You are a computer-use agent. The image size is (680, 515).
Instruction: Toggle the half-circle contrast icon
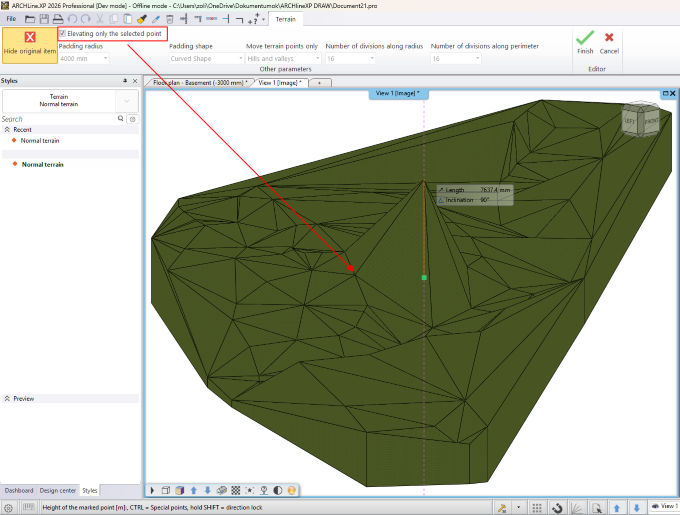coord(278,490)
